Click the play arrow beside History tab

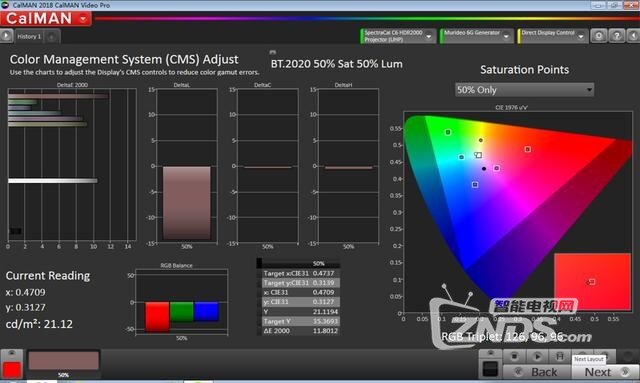coord(6,36)
